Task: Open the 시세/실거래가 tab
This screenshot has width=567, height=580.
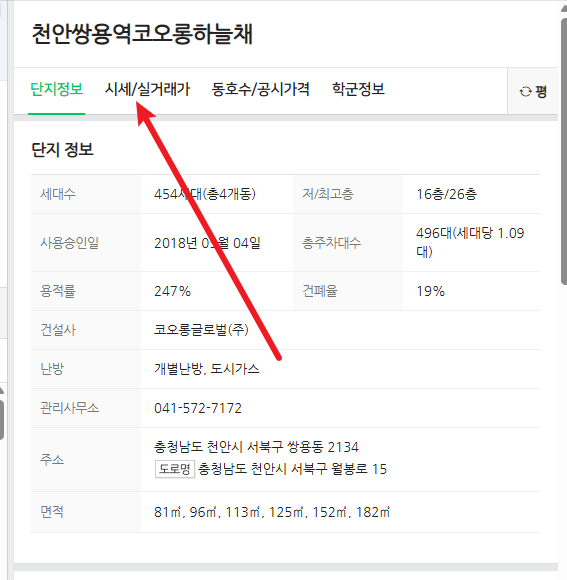Action: pyautogui.click(x=147, y=90)
